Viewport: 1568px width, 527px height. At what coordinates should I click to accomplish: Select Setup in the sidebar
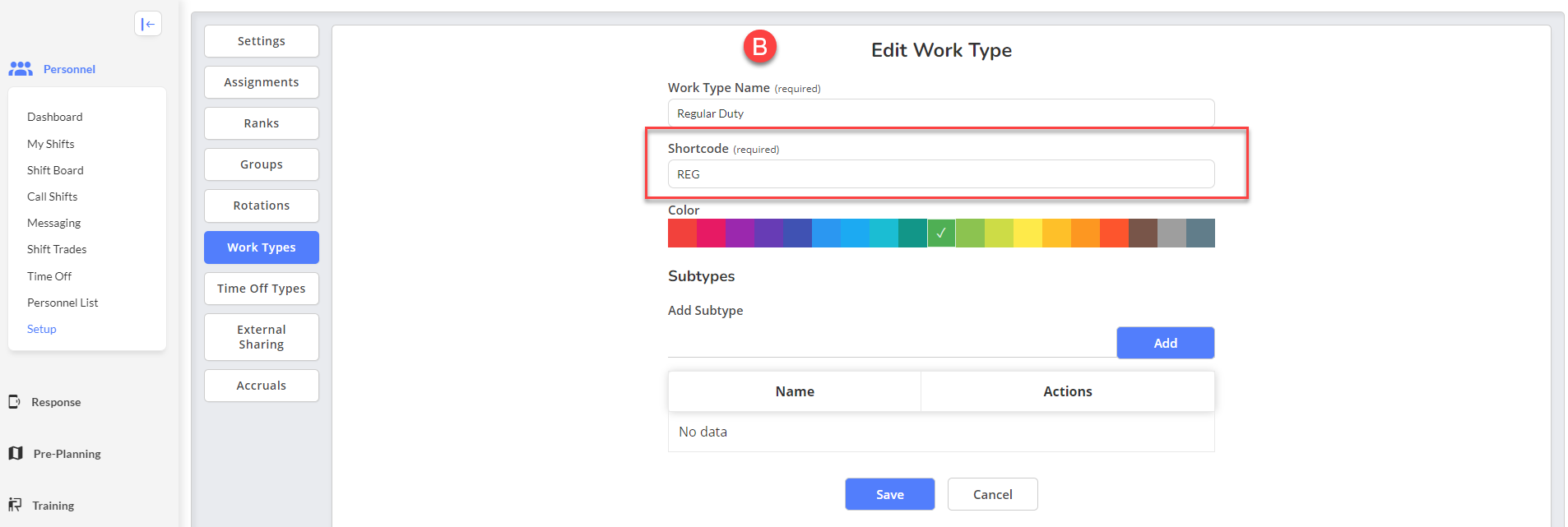click(x=42, y=329)
